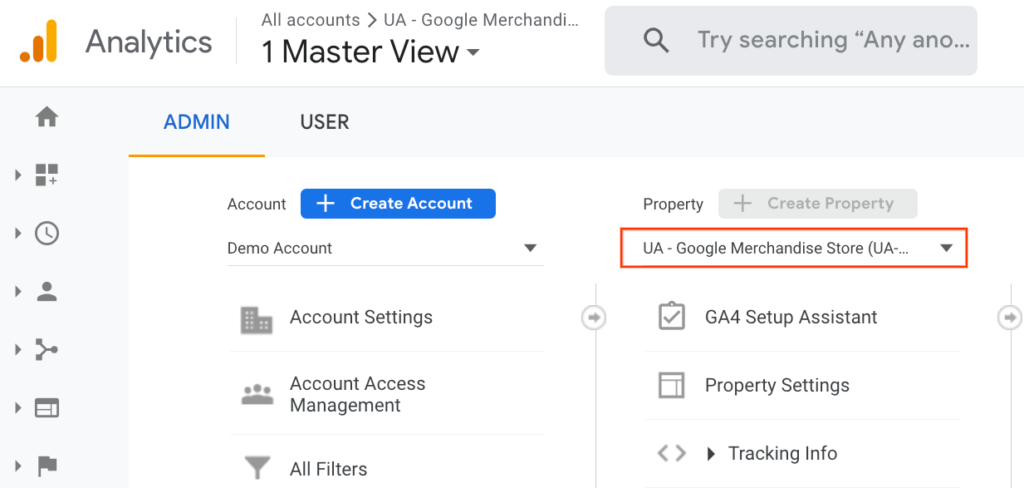Open Account Settings
The width and height of the screenshot is (1024, 488).
pyautogui.click(x=361, y=318)
